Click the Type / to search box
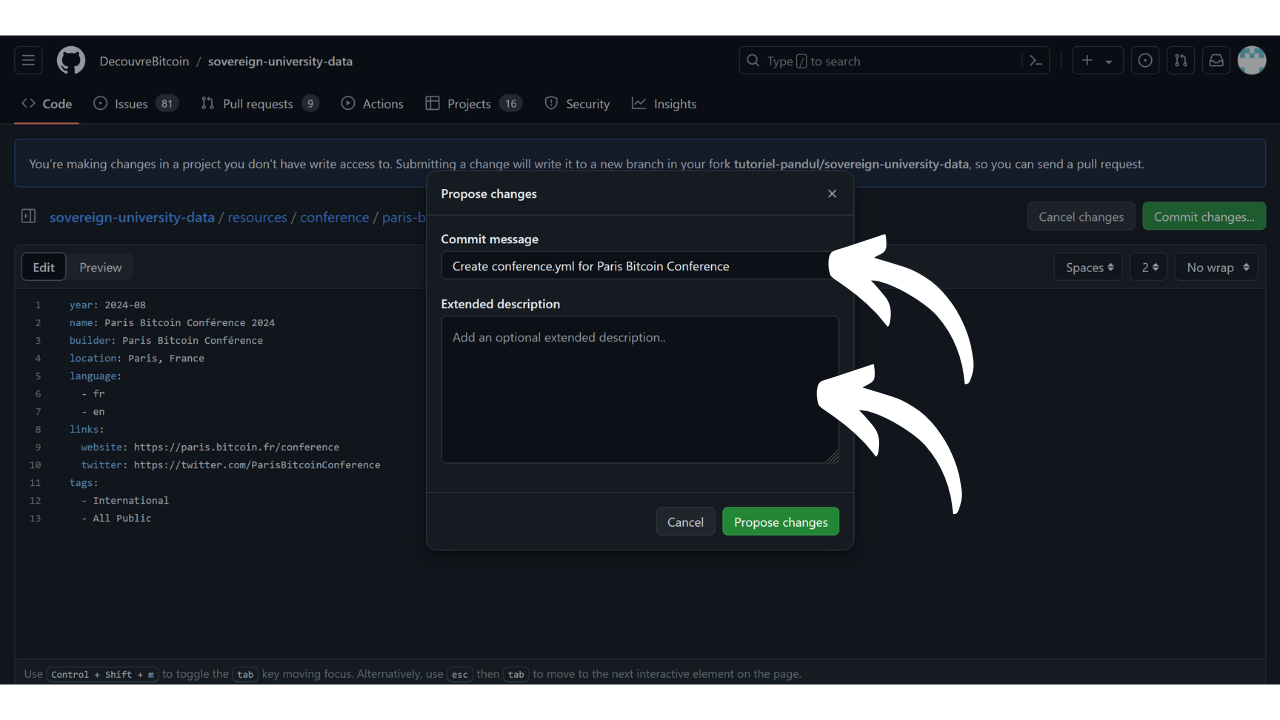1280x720 pixels. pyautogui.click(x=880, y=61)
